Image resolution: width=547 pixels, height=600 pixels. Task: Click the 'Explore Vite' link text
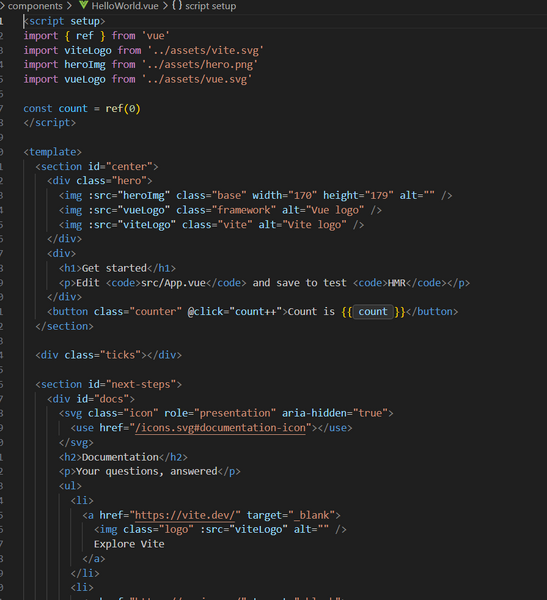(129, 544)
